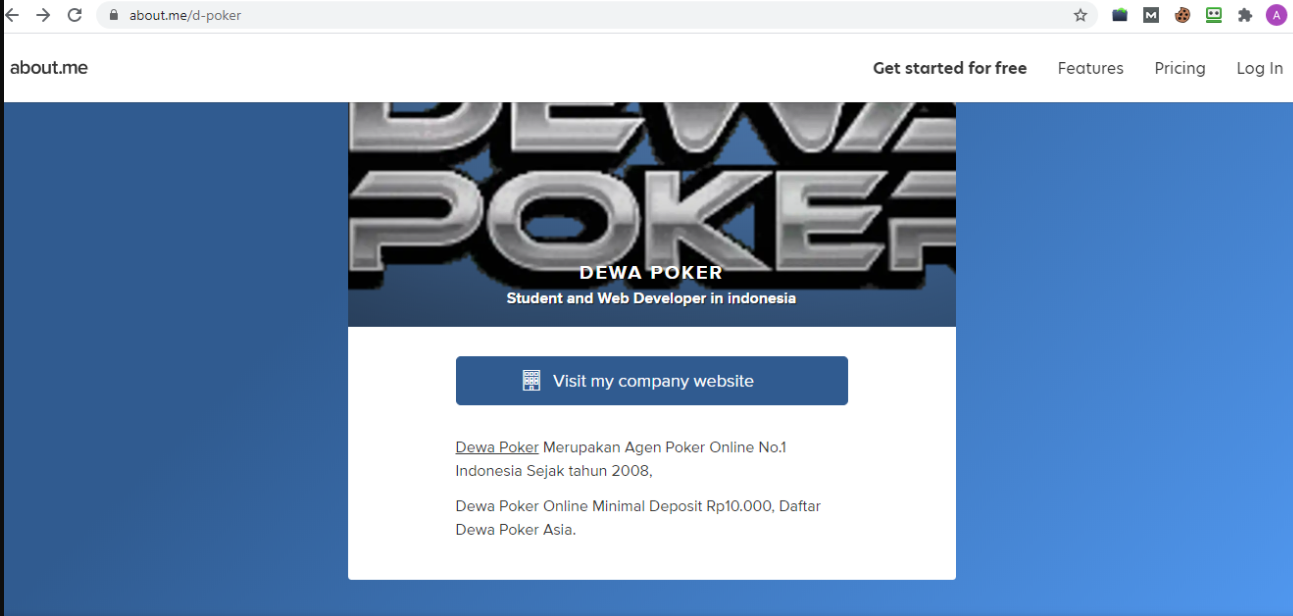Click the 'Student and Web Developer in indonesia' tagline
The height and width of the screenshot is (616, 1293).
click(651, 298)
